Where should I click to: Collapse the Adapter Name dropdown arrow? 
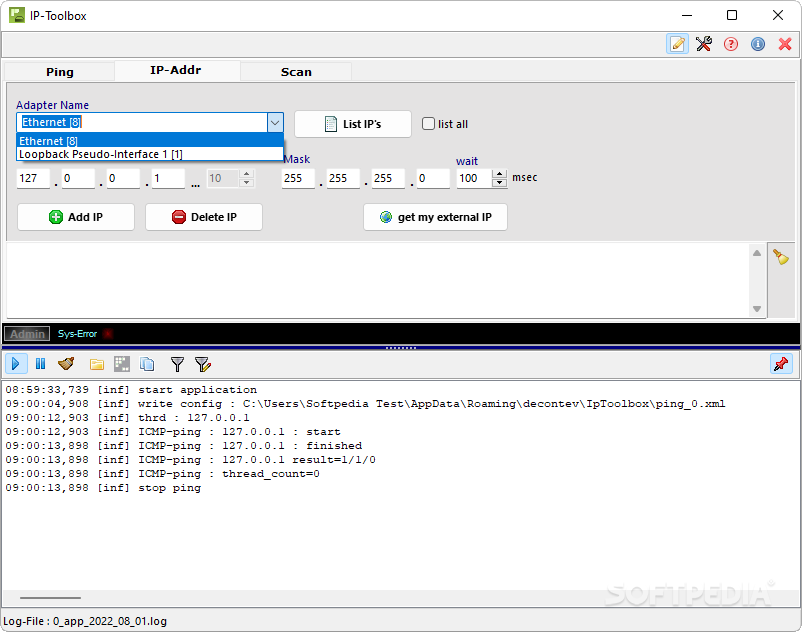(x=275, y=123)
